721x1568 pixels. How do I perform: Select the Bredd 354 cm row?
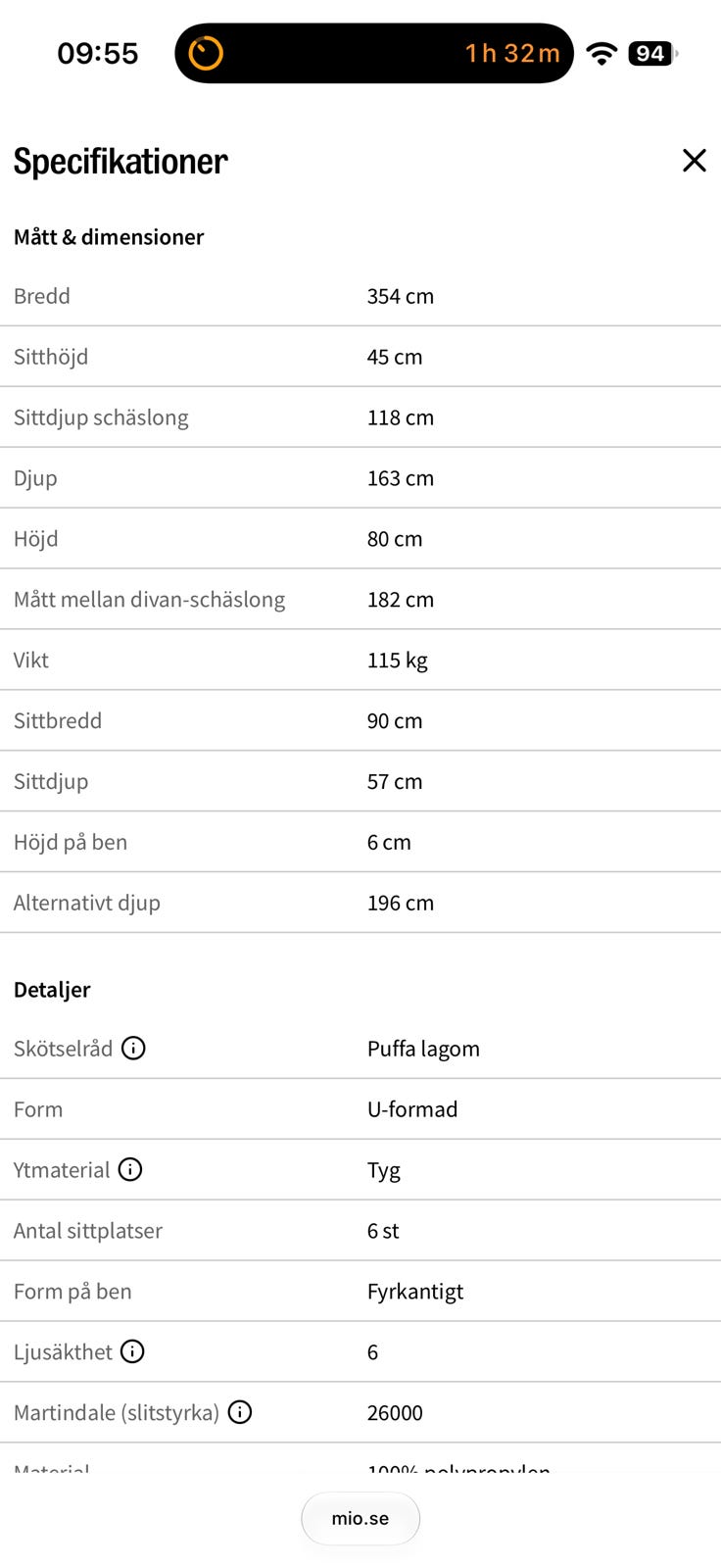click(x=360, y=296)
